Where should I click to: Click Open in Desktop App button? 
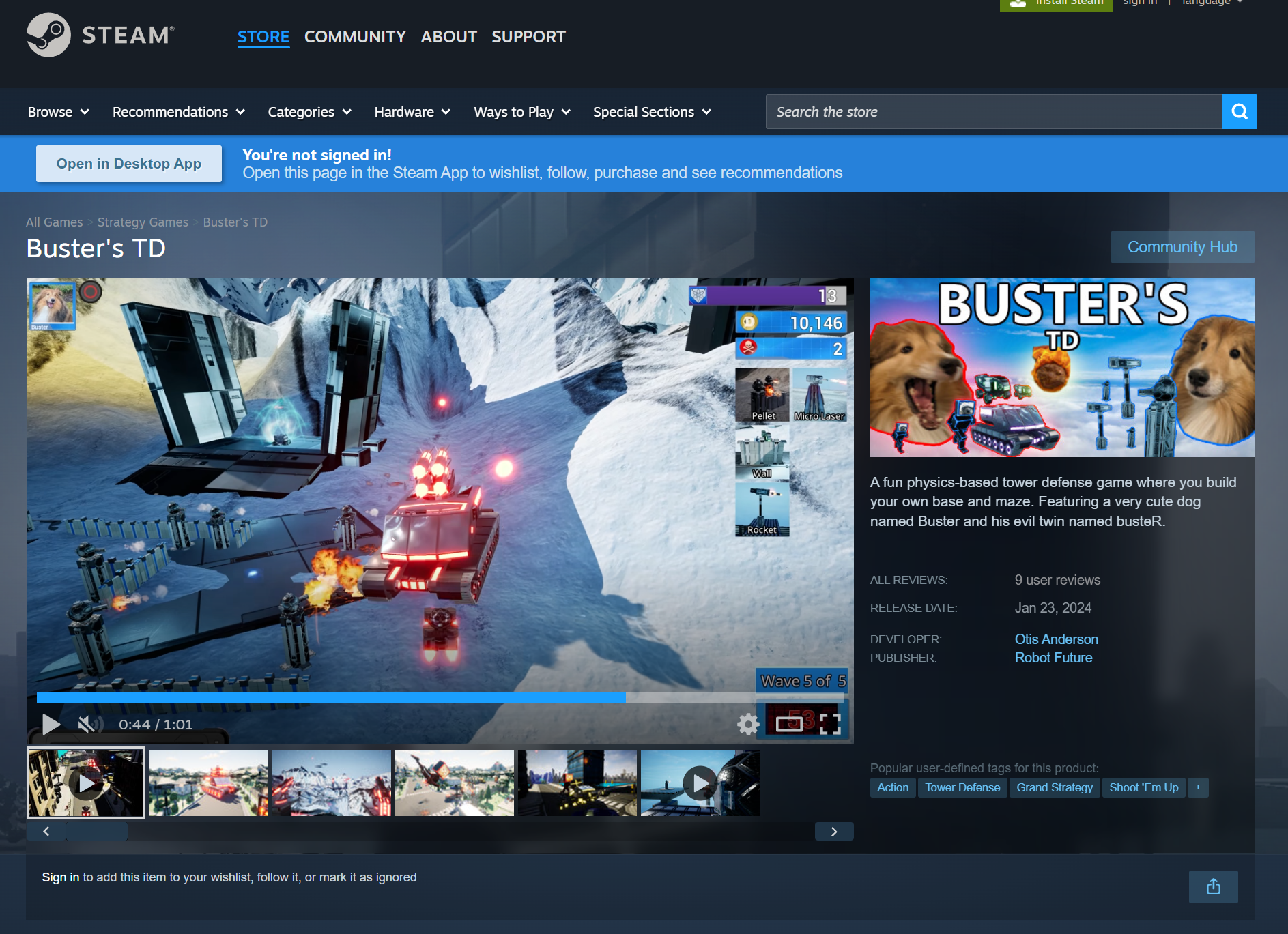tap(129, 164)
